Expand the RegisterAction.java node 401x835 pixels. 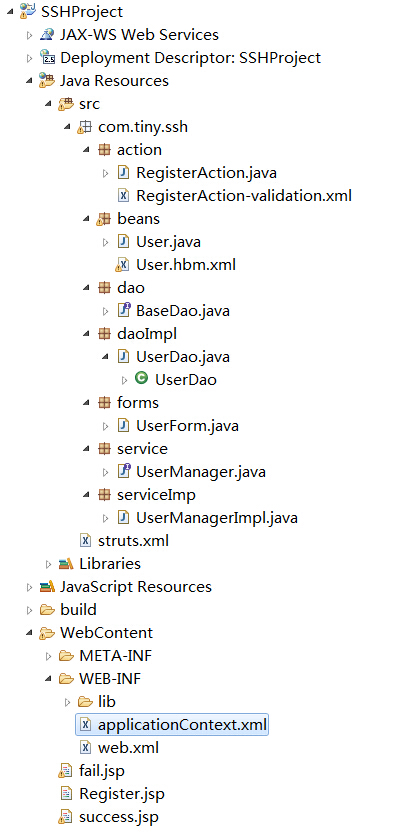pos(105,173)
